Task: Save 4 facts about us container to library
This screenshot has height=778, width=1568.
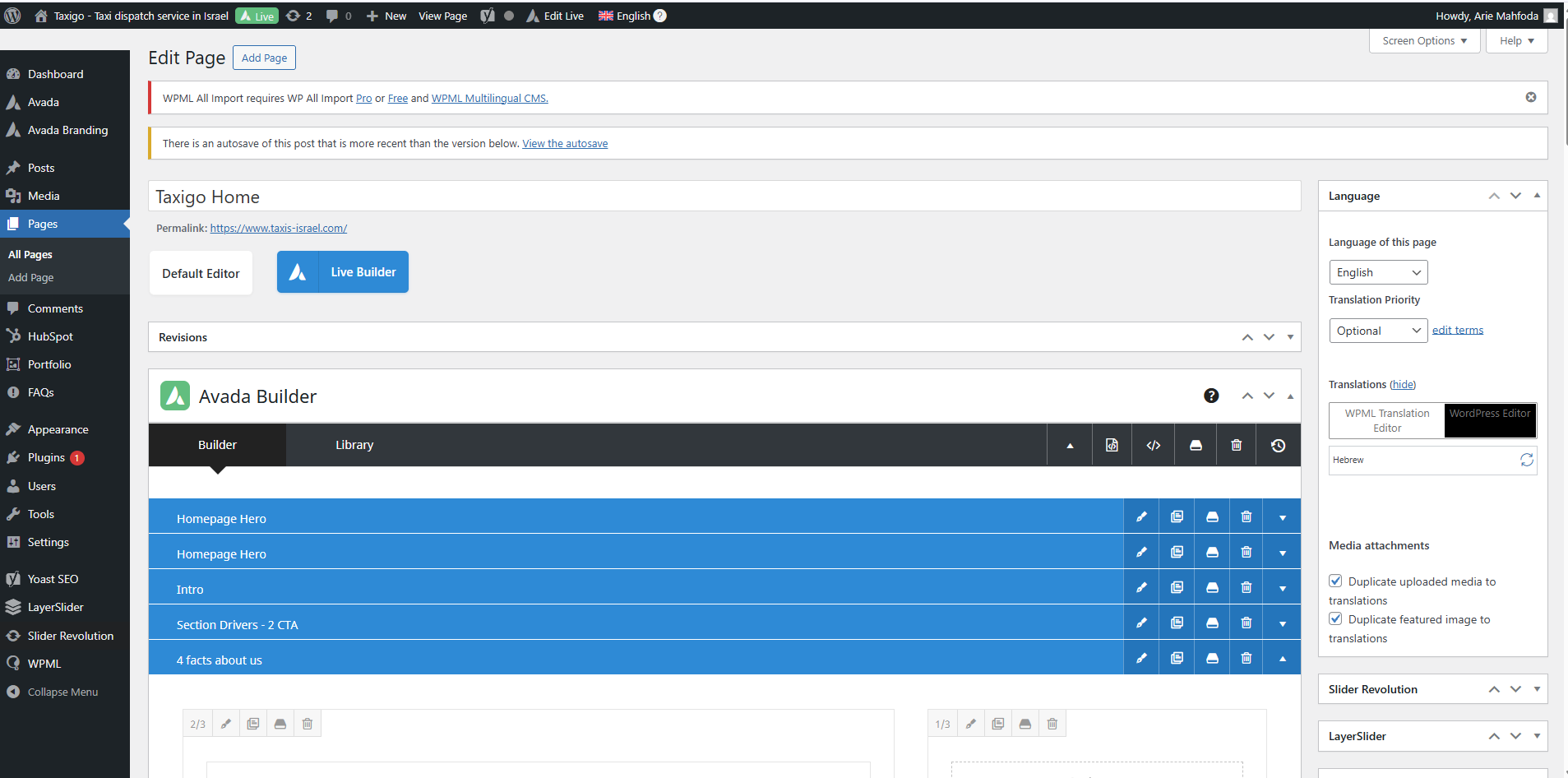Action: coord(1212,658)
